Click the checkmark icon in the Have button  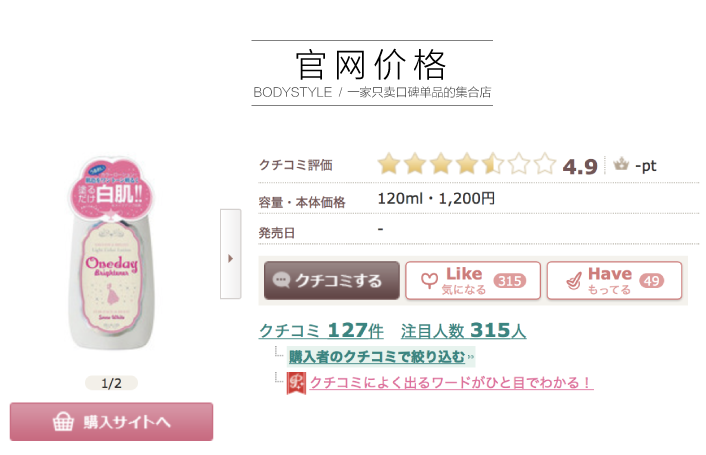(x=570, y=281)
